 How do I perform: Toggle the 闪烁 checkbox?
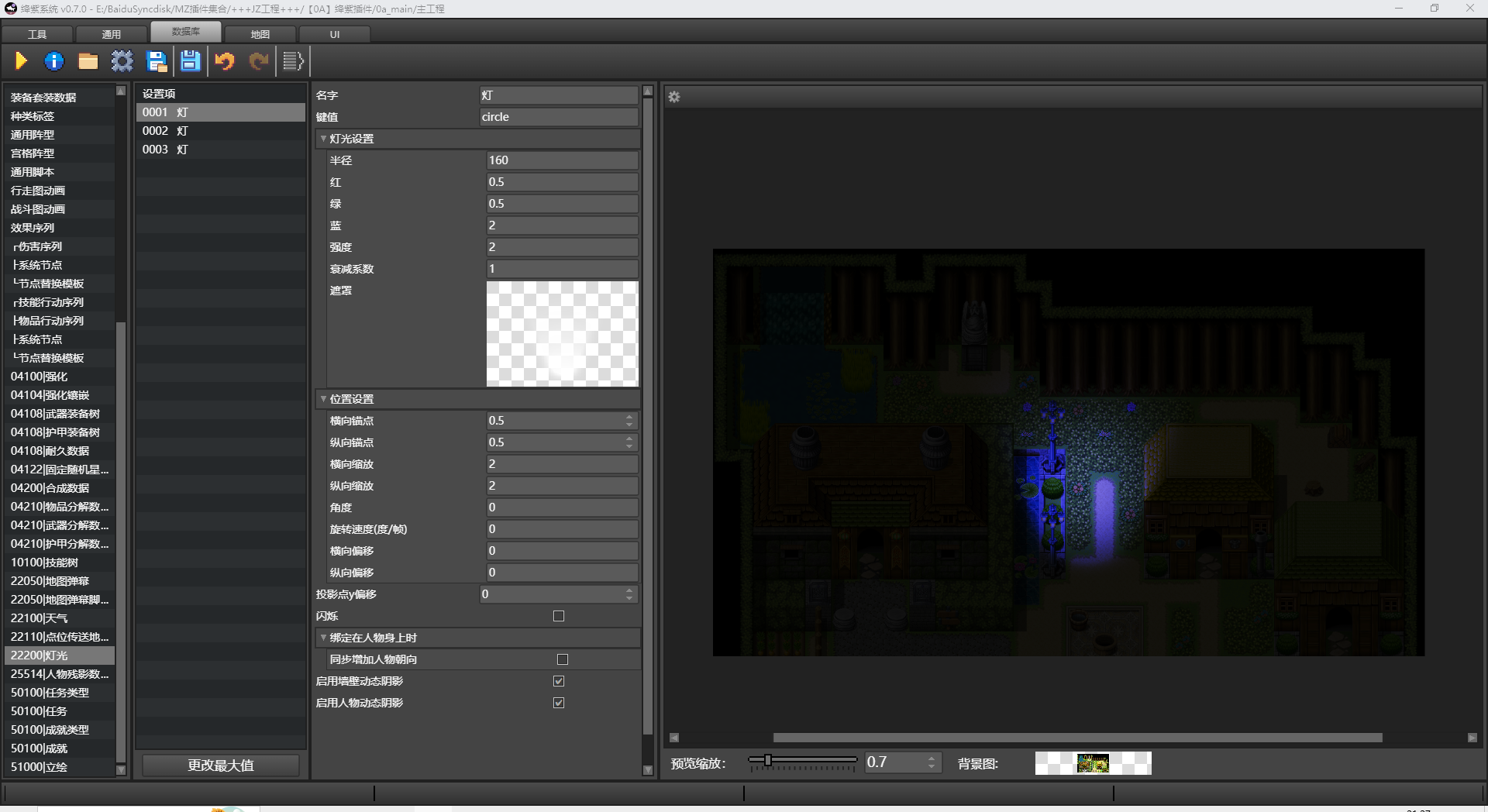(559, 616)
